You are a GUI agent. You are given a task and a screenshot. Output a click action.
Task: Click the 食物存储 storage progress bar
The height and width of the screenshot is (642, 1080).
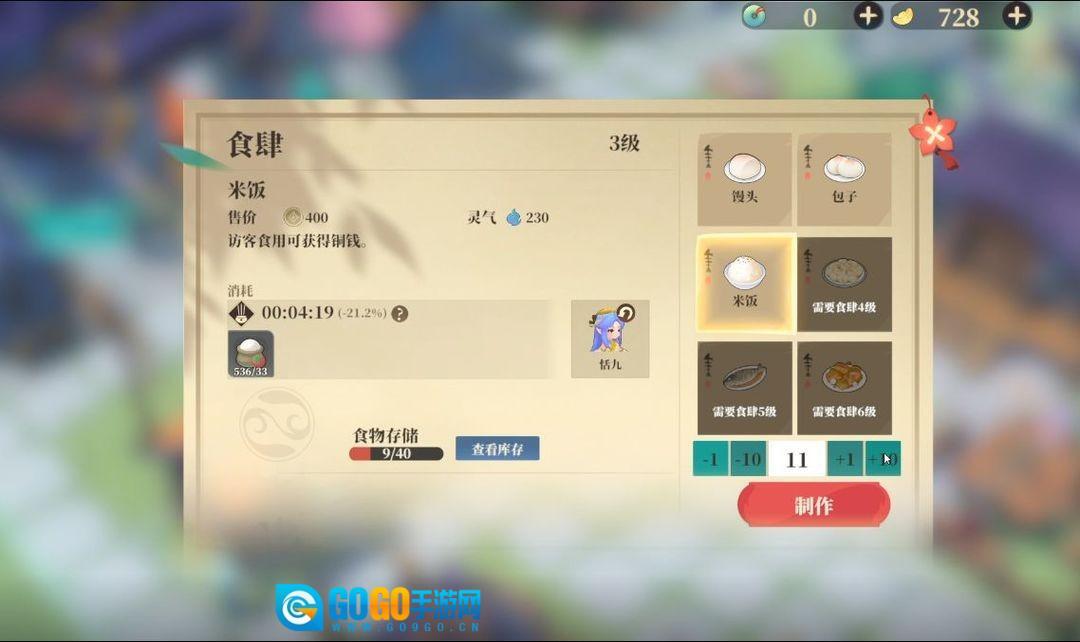coord(396,454)
